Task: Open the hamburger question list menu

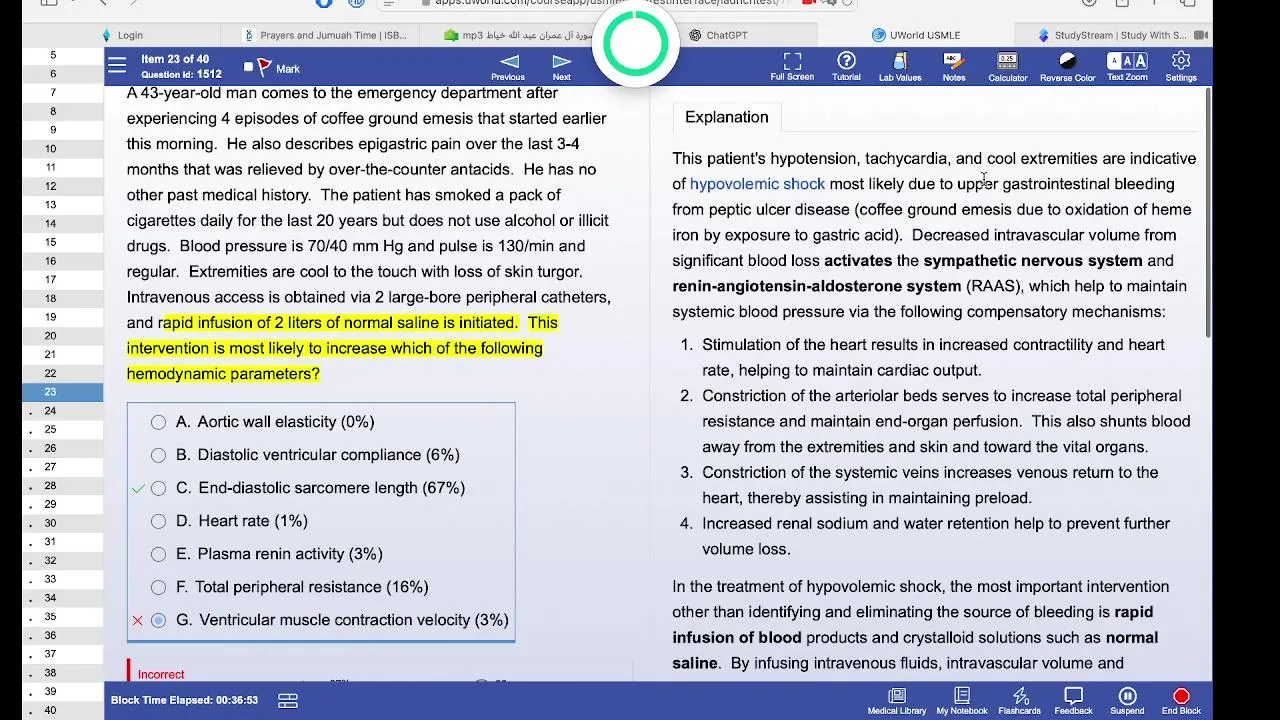Action: tap(117, 66)
